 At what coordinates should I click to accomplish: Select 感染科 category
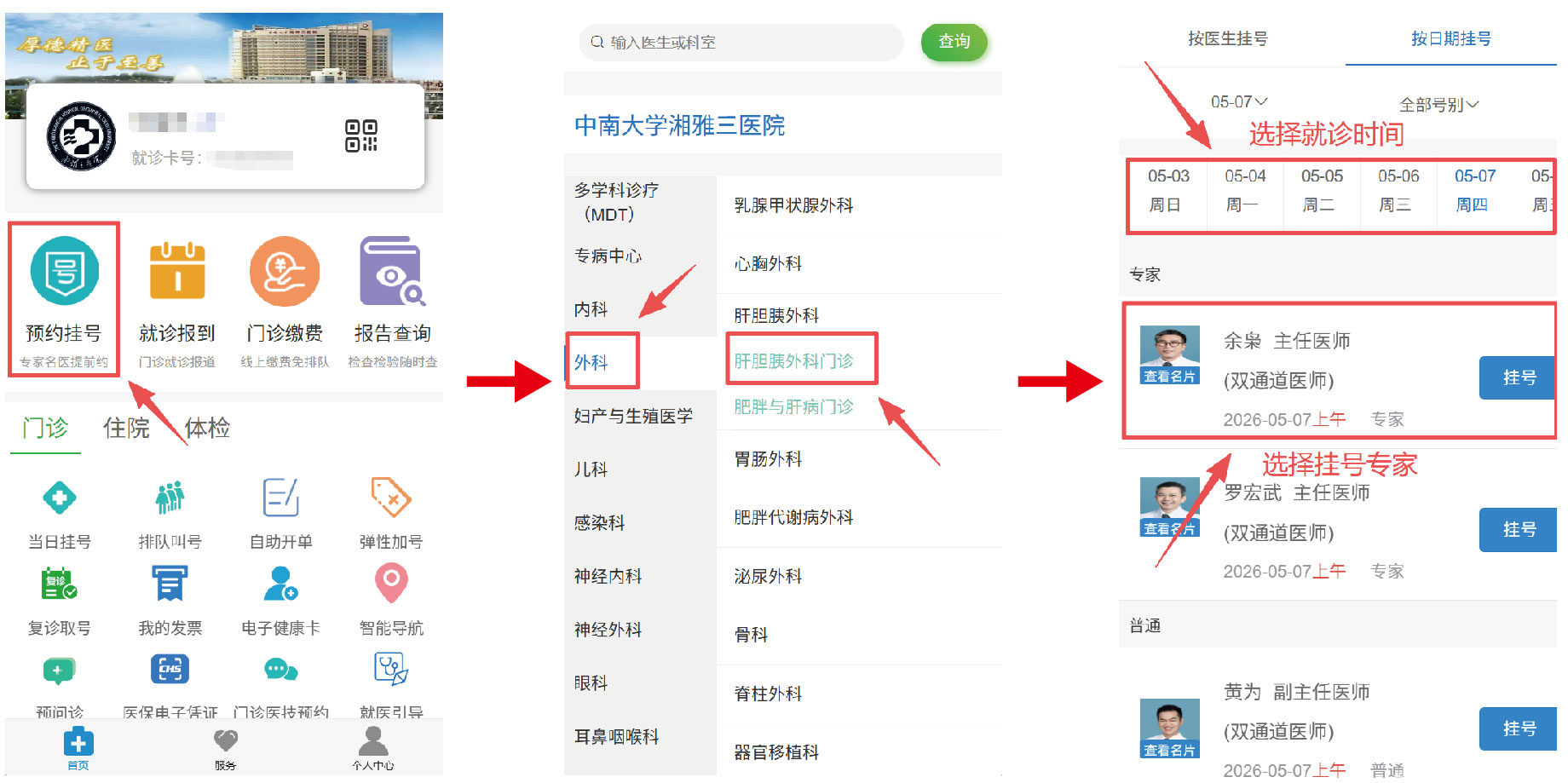pos(640,523)
